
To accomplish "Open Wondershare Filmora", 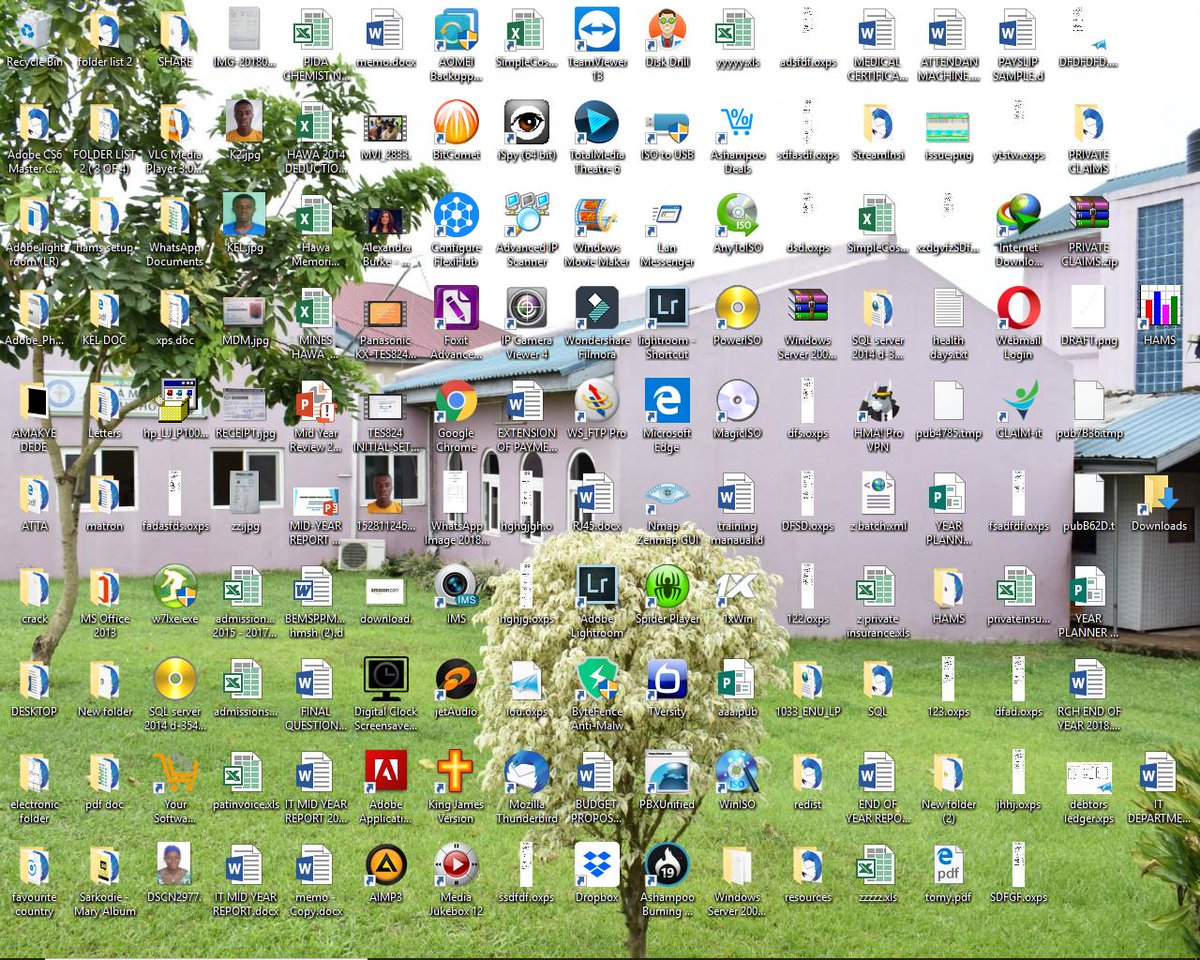I will pos(596,308).
